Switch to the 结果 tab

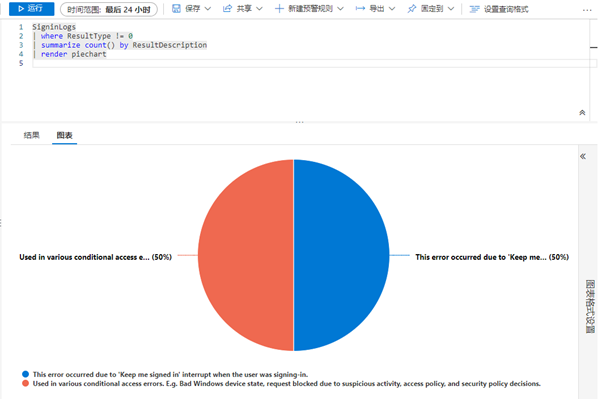[x=31, y=135]
